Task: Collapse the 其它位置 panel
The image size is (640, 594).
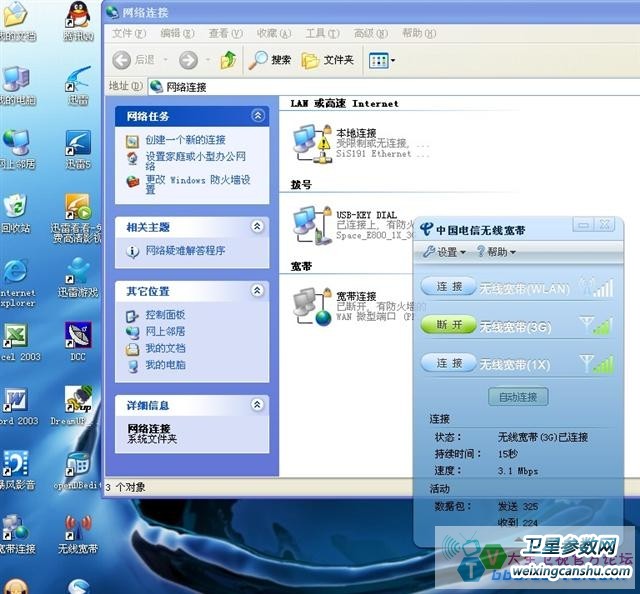Action: [x=258, y=291]
